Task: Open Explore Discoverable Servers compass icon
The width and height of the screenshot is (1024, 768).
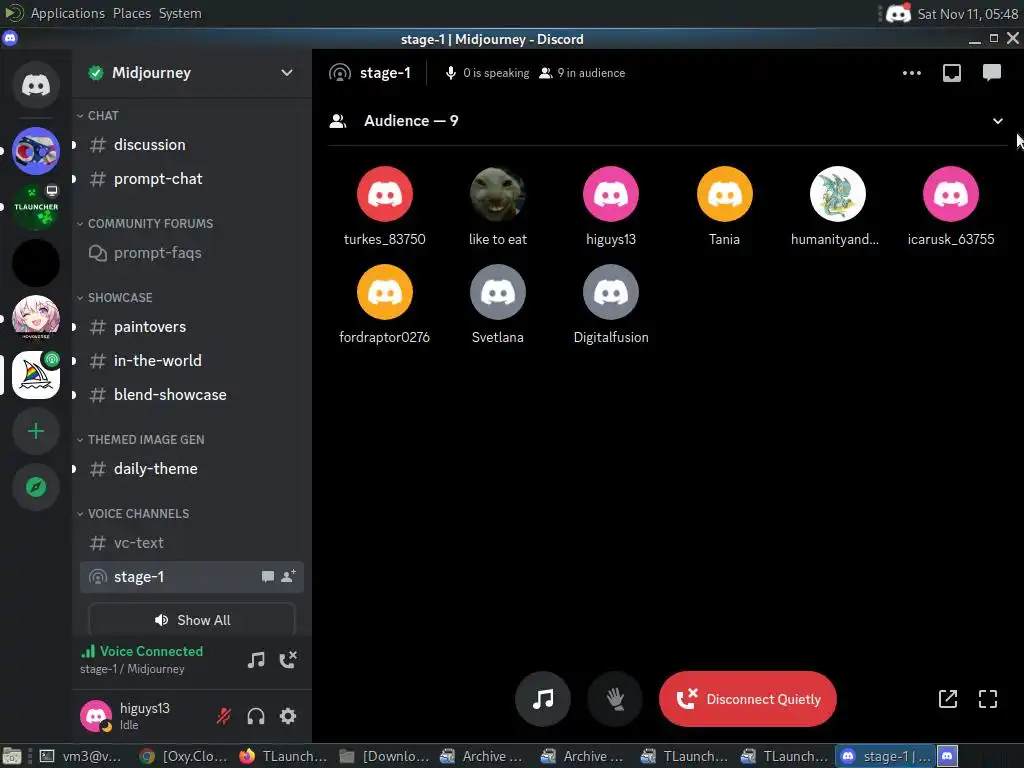Action: [x=36, y=487]
